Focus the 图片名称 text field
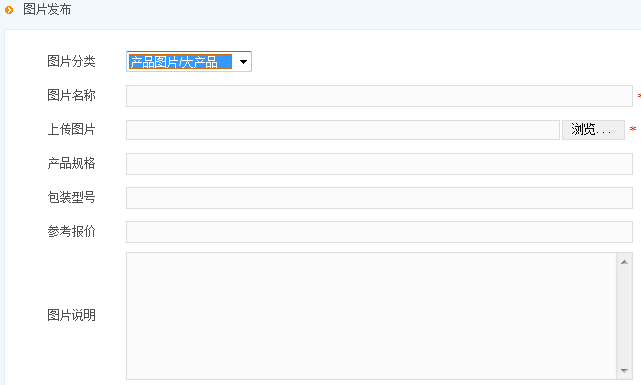641x385 pixels. pos(379,96)
